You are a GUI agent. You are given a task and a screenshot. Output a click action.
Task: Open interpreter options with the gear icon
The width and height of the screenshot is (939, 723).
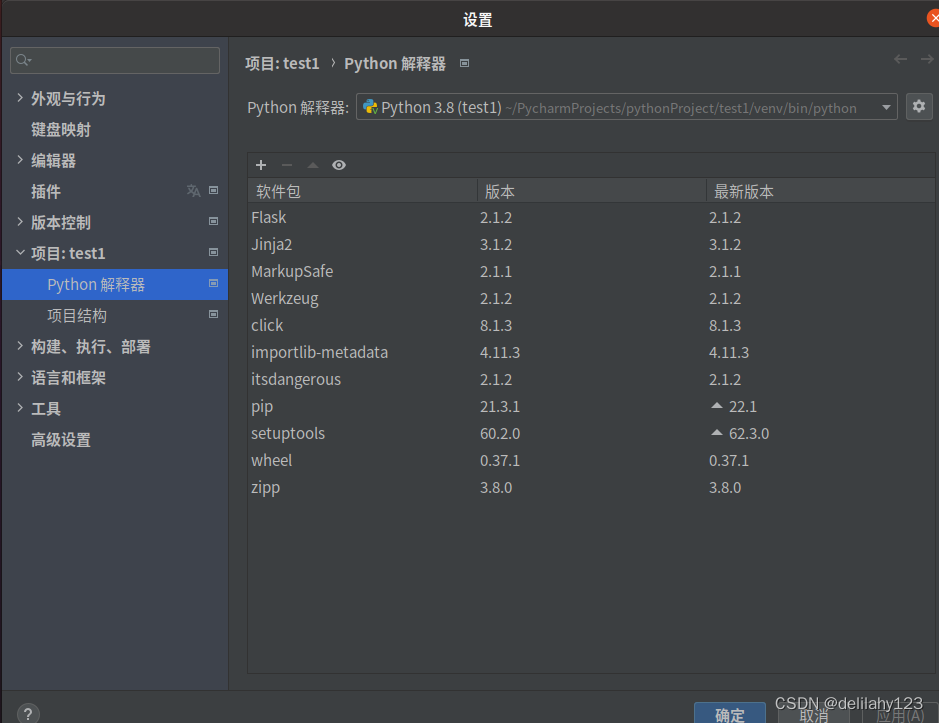(918, 106)
